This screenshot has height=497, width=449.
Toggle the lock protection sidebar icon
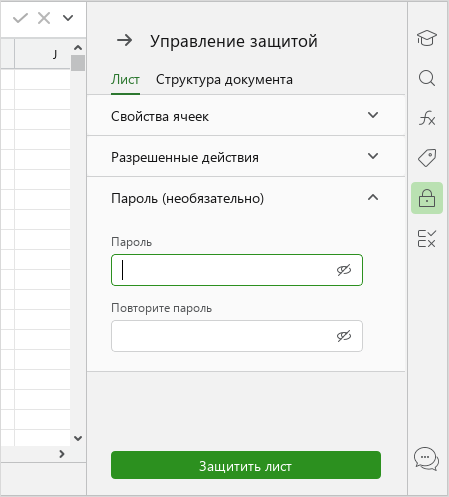427,198
